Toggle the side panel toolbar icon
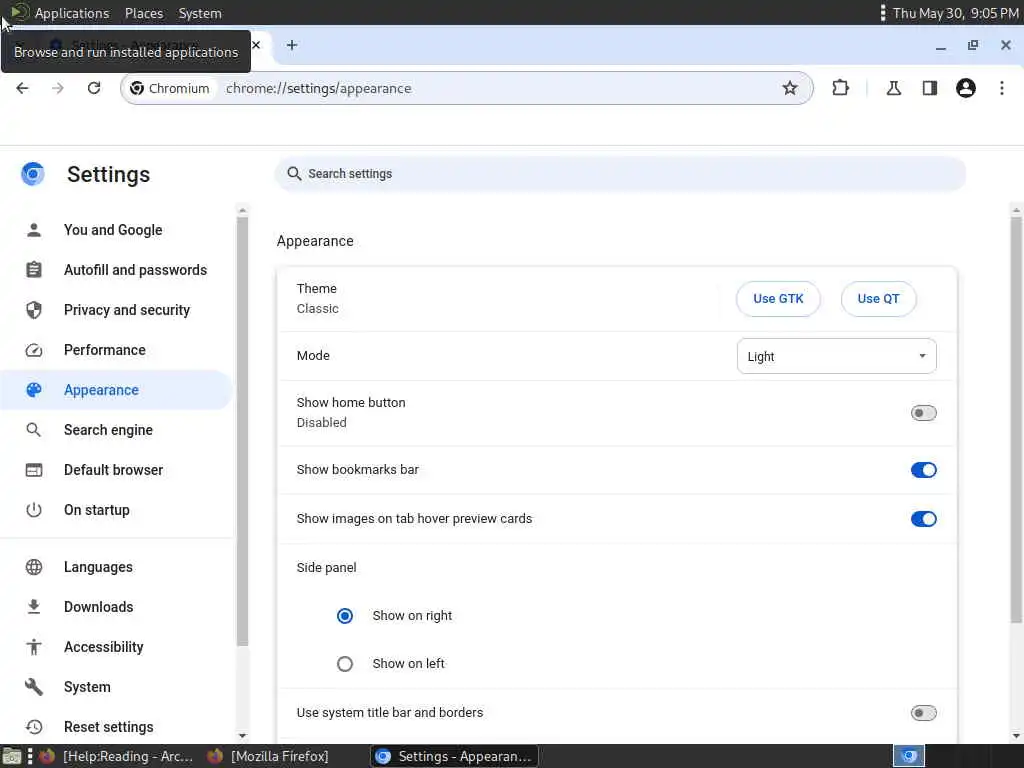The width and height of the screenshot is (1024, 768). pyautogui.click(x=929, y=88)
